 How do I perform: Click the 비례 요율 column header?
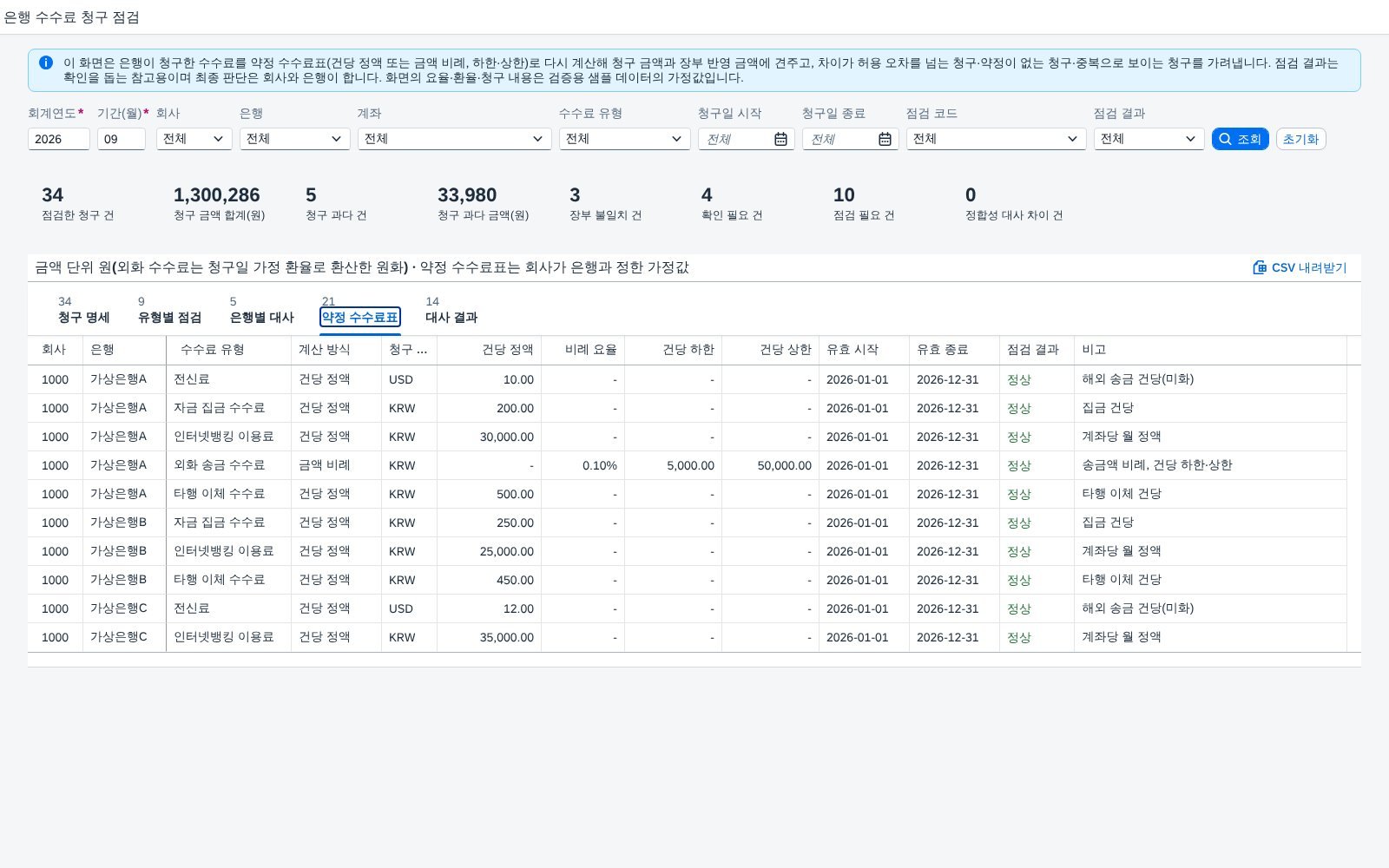tap(583, 350)
